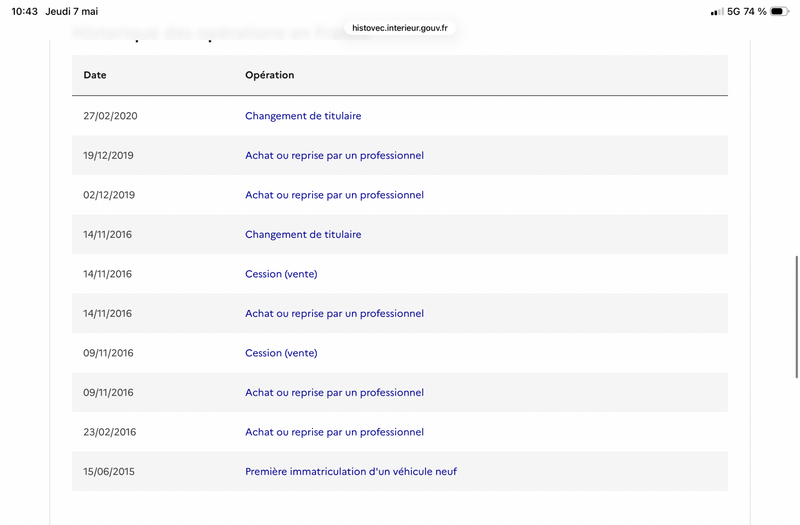The image size is (800, 525).
Task: Tap the 5G network indicator
Action: 733,11
